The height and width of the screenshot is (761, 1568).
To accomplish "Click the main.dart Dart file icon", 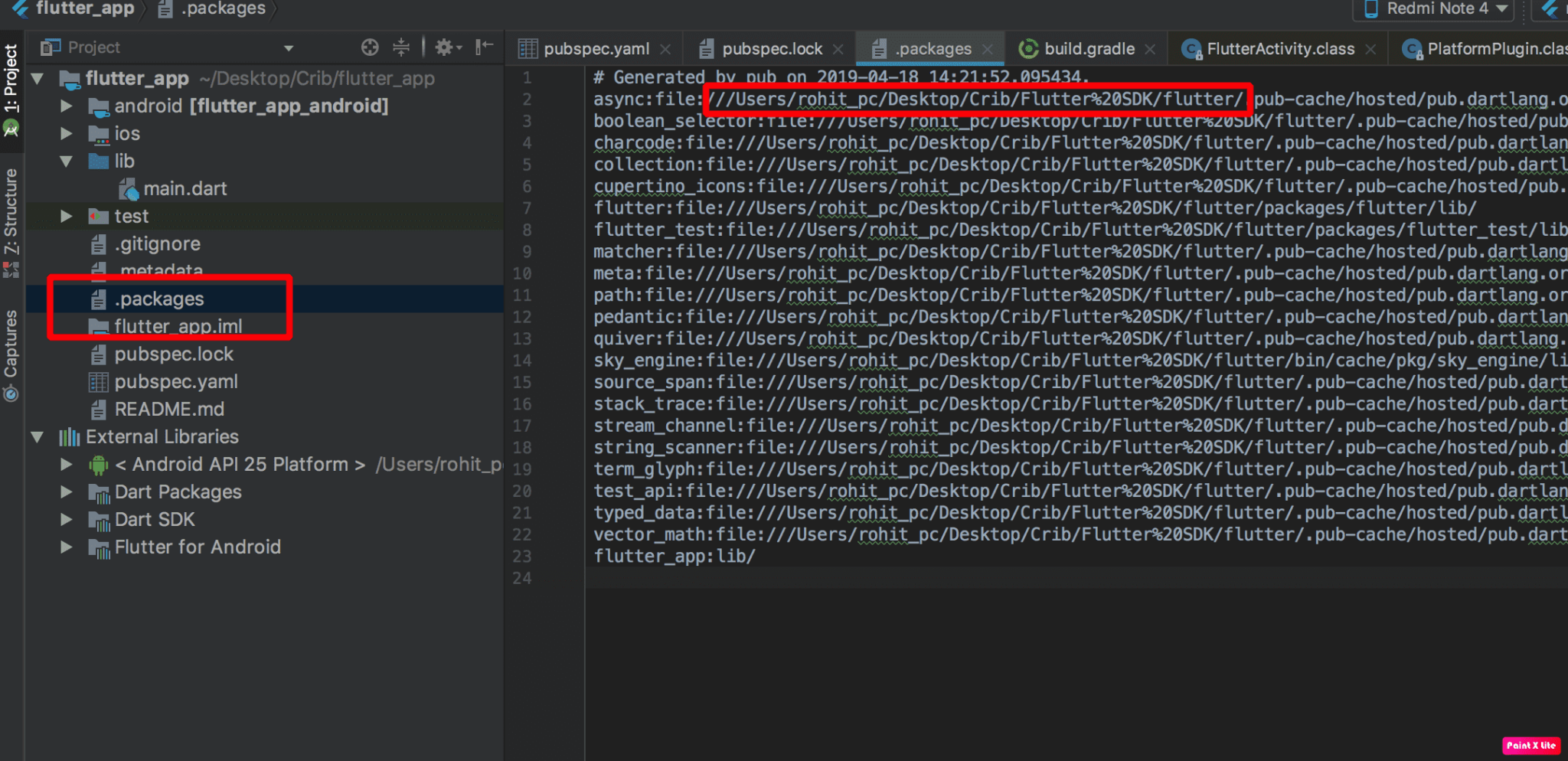I will (128, 189).
